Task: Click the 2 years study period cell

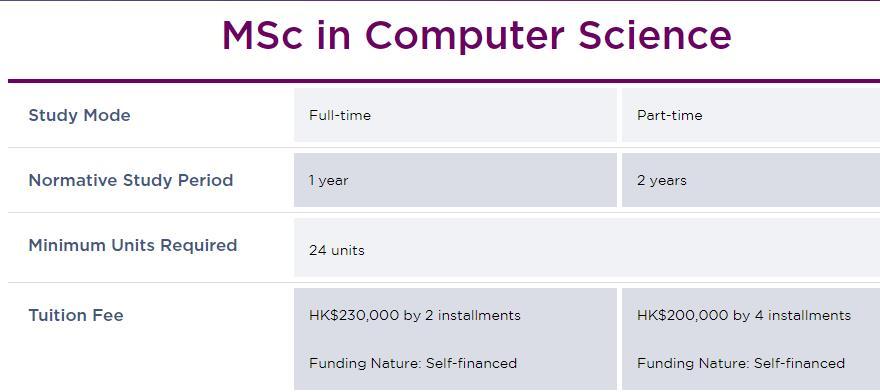Action: (751, 180)
